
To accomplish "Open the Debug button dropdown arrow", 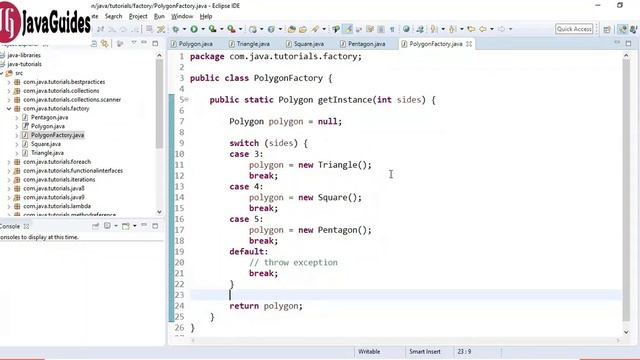I will tap(184, 29).
